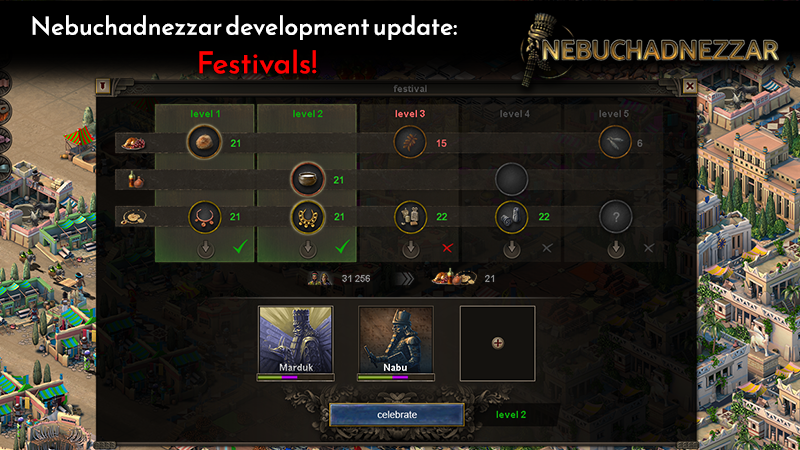The image size is (800, 450).
Task: Select the gold necklace icon in level 2
Action: click(x=307, y=217)
